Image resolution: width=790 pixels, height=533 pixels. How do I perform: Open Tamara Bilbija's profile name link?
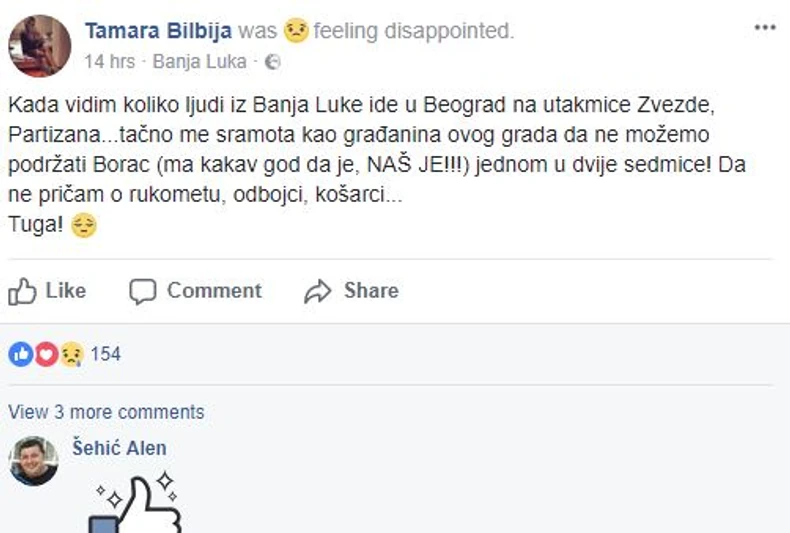tap(159, 31)
